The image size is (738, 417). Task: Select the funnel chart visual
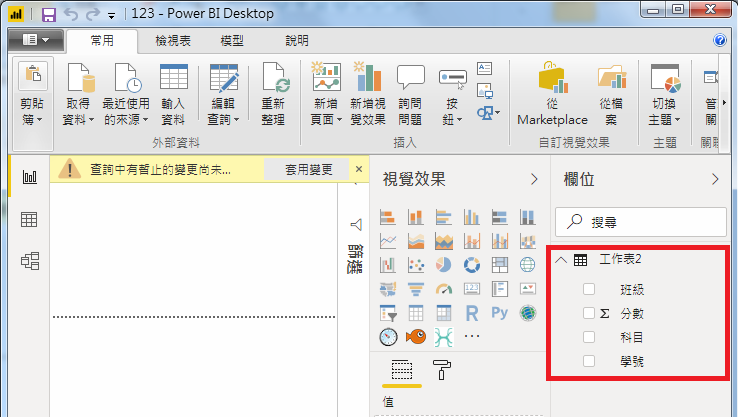pos(416,289)
